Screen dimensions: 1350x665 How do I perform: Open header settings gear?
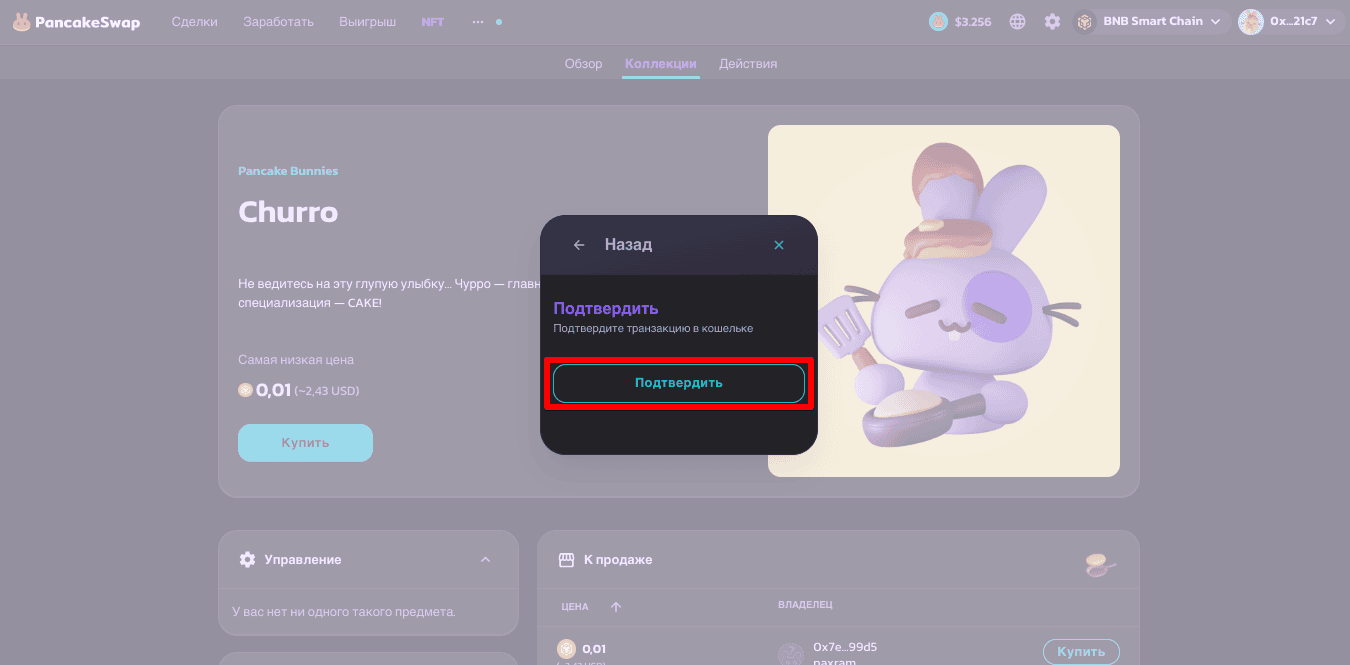(x=1052, y=21)
